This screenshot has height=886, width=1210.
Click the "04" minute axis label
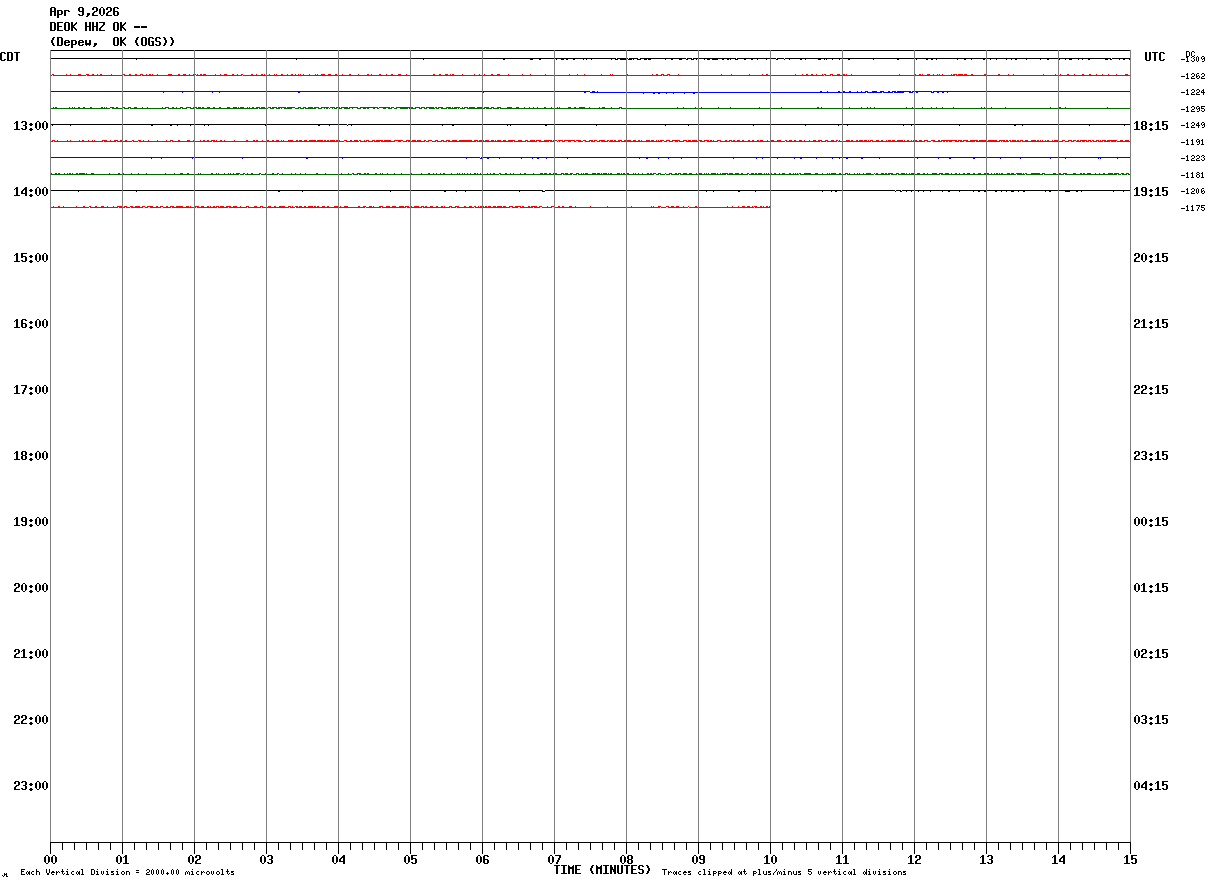338,859
